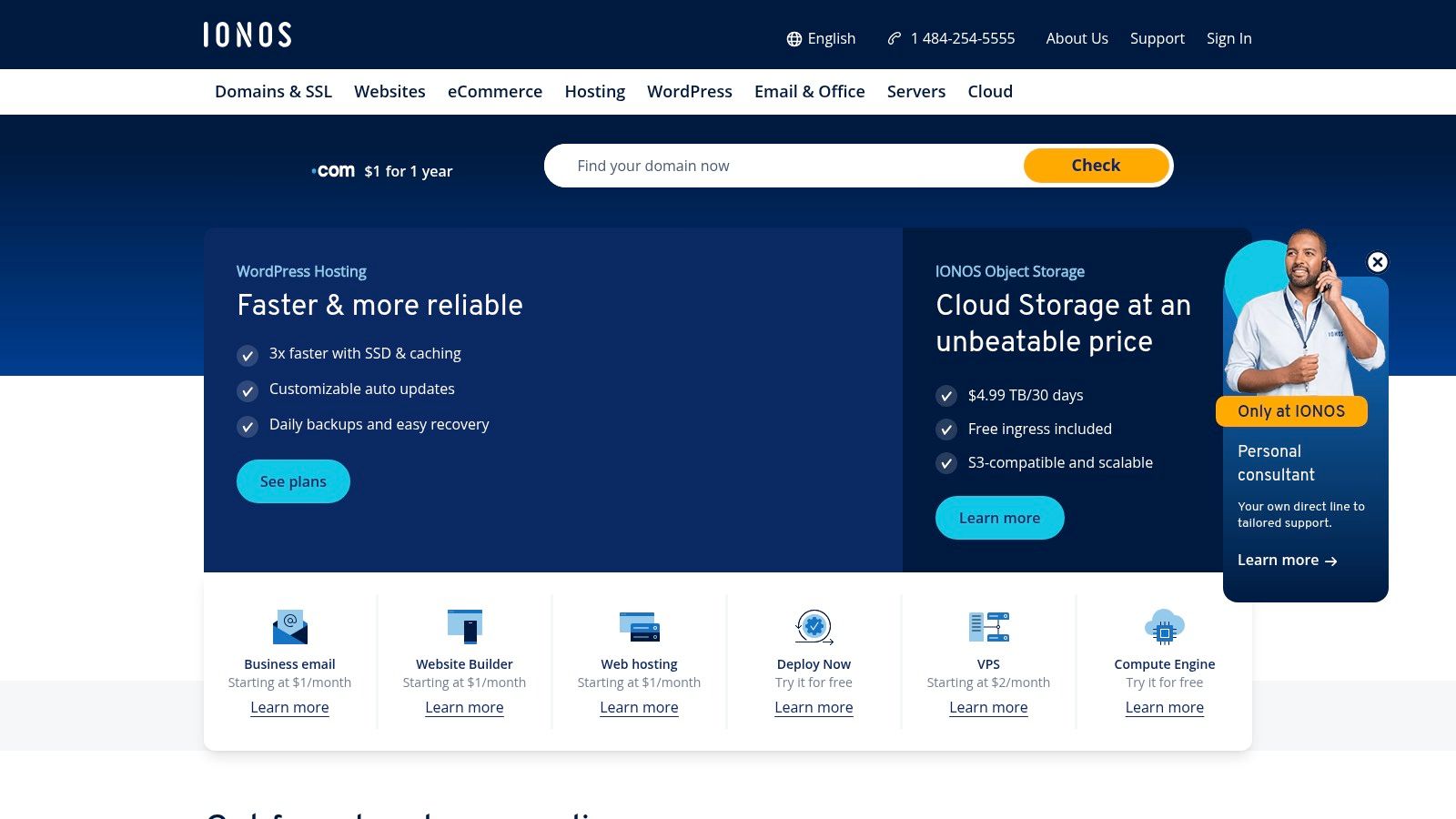Open the Servers menu
1456x819 pixels.
(x=916, y=91)
